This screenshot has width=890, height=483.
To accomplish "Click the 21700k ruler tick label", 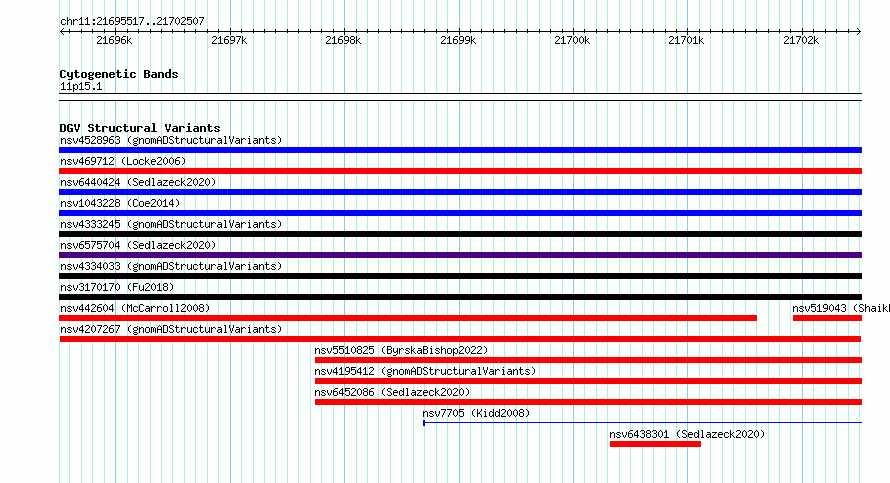I will 572,40.
